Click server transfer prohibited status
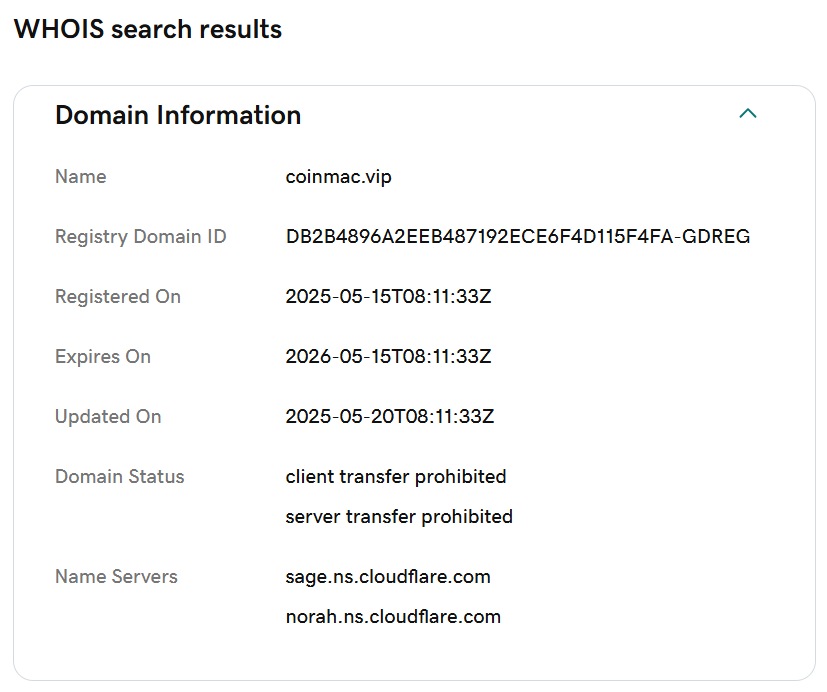The image size is (827, 692). pyautogui.click(x=399, y=517)
